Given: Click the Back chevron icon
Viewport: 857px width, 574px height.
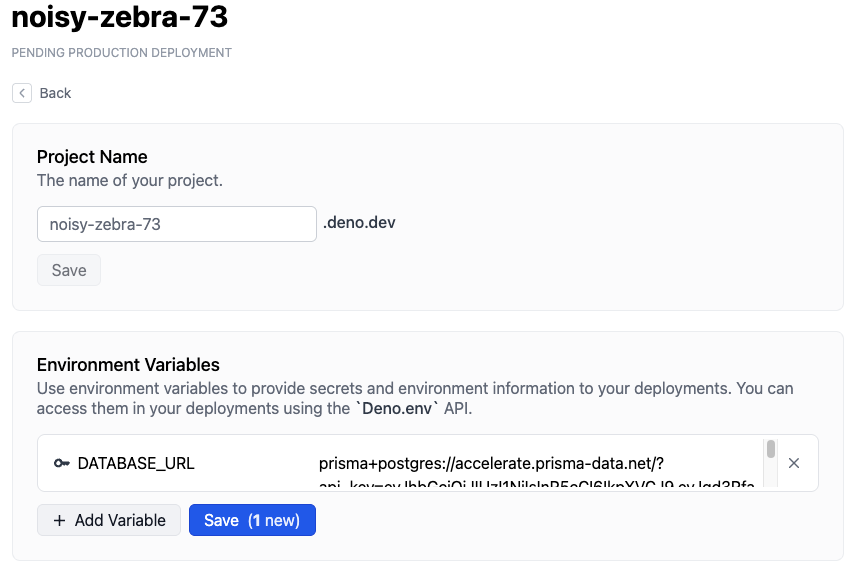Looking at the screenshot, I should coord(22,93).
